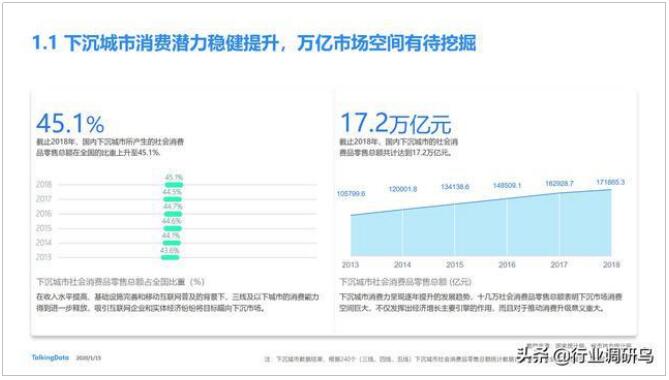Click the 171885.3 data label
The height and width of the screenshot is (380, 669).
(x=610, y=182)
